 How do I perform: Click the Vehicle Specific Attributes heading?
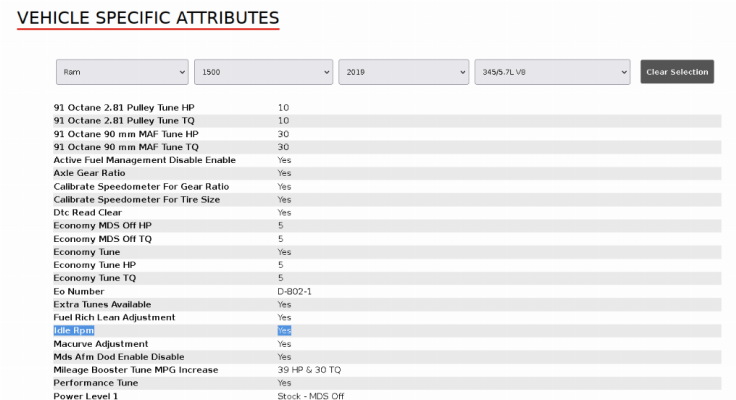coord(148,18)
